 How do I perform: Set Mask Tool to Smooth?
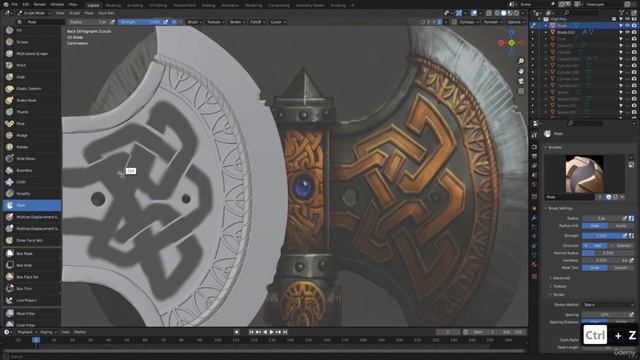(621, 268)
